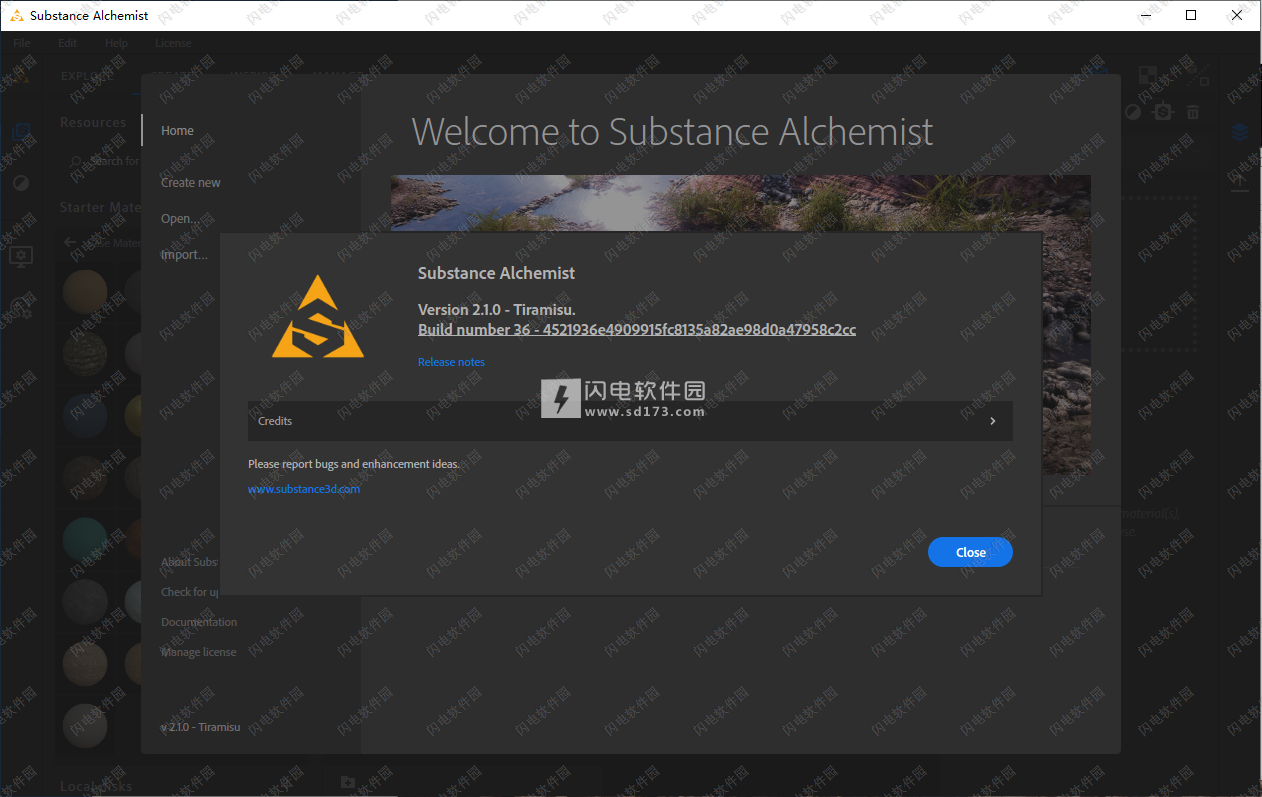Click the new folder icon at the bottom
The image size is (1262, 797).
(x=347, y=782)
